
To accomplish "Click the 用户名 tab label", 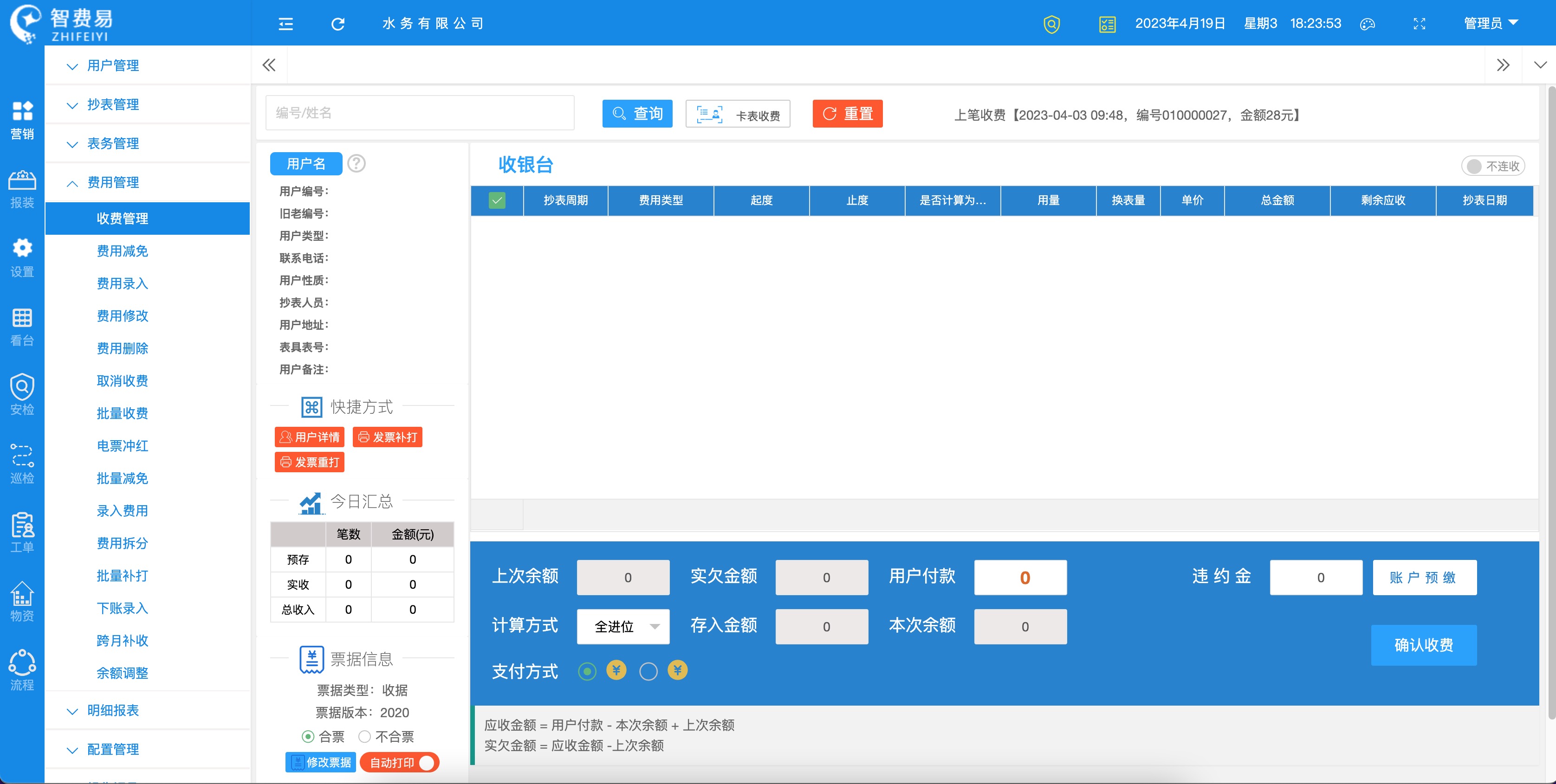I will pyautogui.click(x=306, y=164).
